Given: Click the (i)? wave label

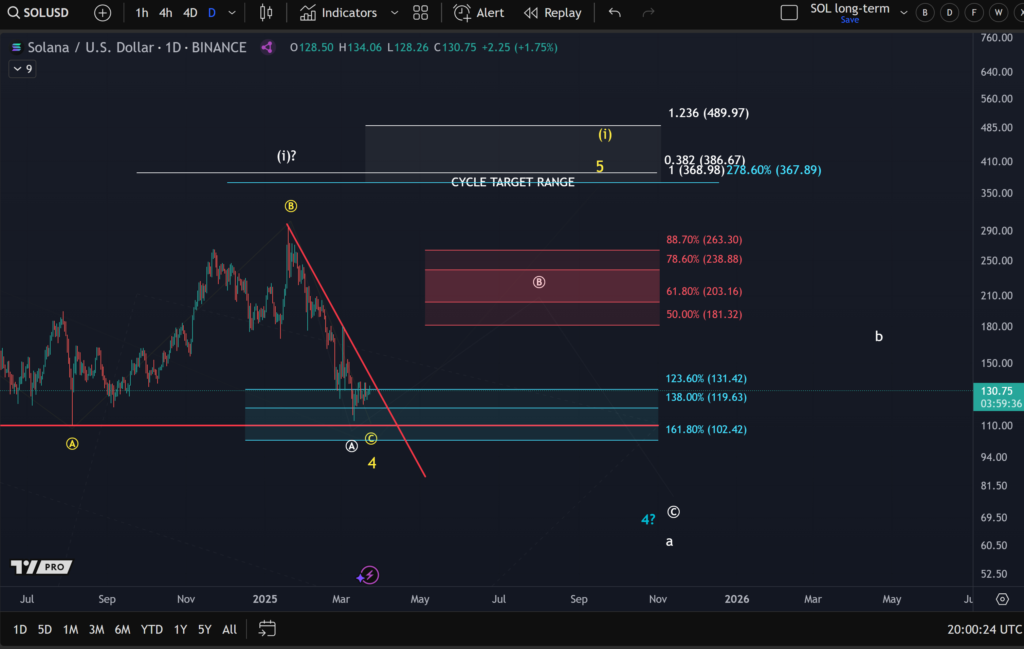Looking at the screenshot, I should [286, 156].
